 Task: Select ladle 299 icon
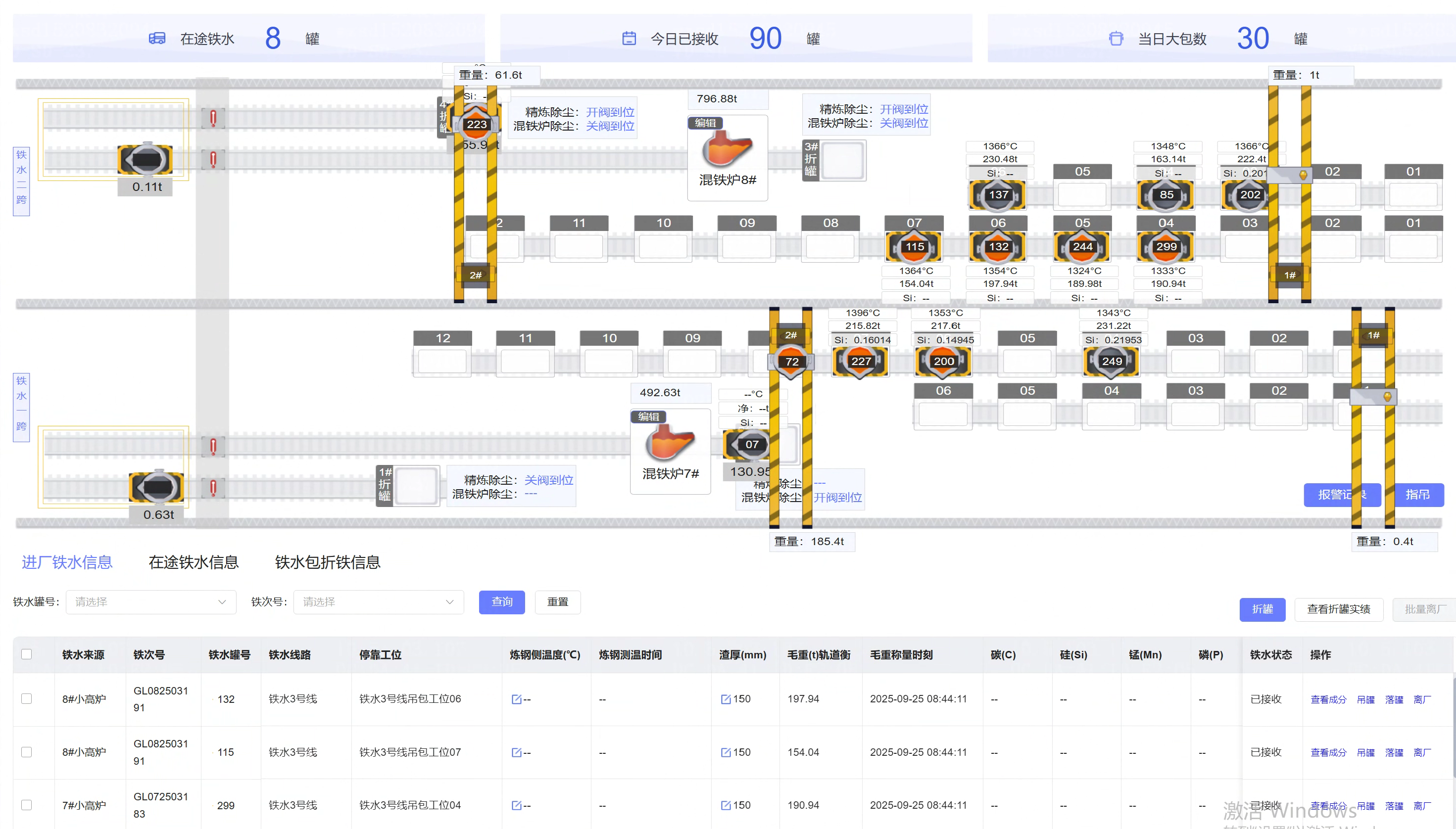pyautogui.click(x=1165, y=246)
